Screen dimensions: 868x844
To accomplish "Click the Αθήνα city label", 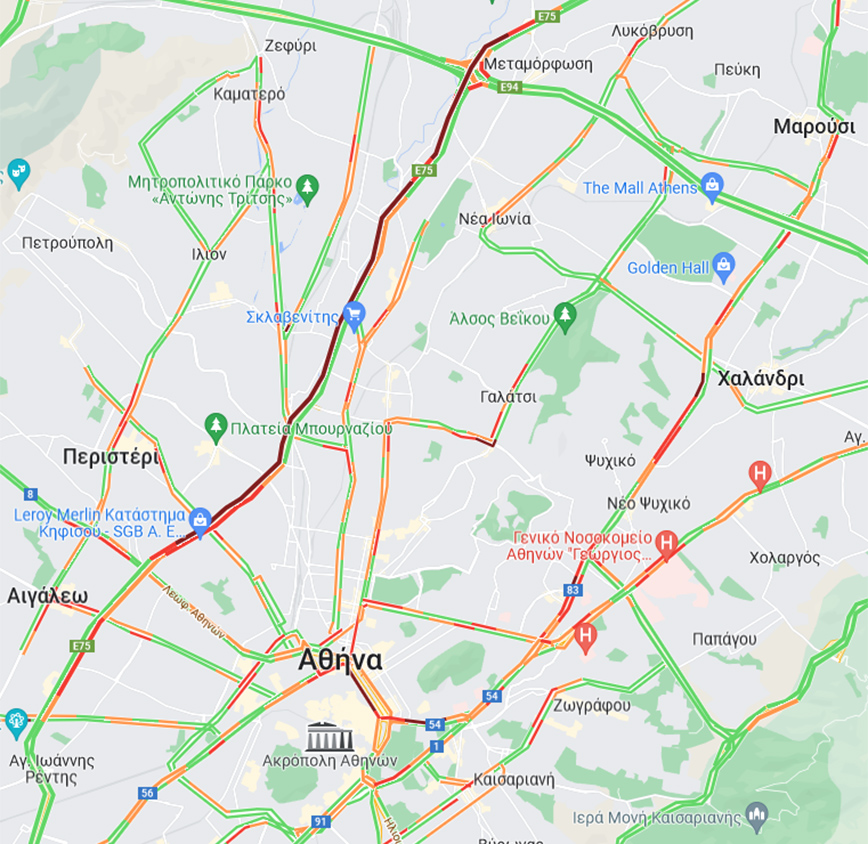I will coord(340,660).
